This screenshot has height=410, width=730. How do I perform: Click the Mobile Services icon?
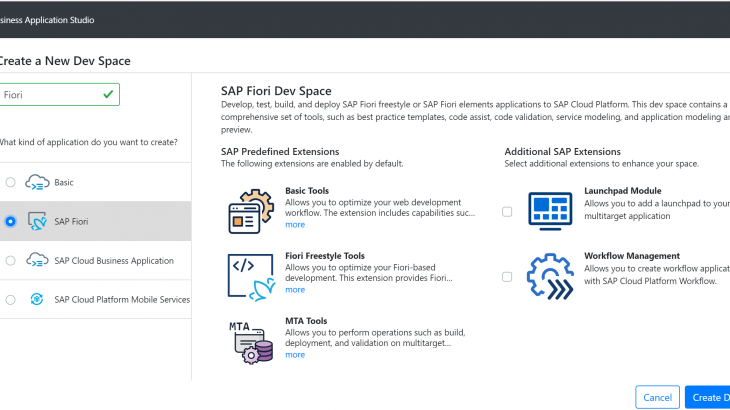(x=37, y=299)
